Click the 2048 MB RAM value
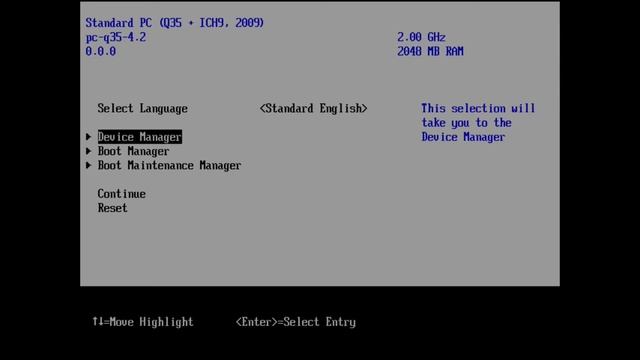This screenshot has height=360, width=640. [430, 51]
